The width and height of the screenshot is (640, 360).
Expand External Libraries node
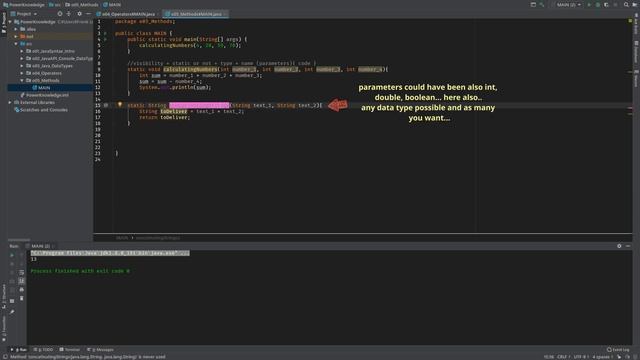click(10, 102)
